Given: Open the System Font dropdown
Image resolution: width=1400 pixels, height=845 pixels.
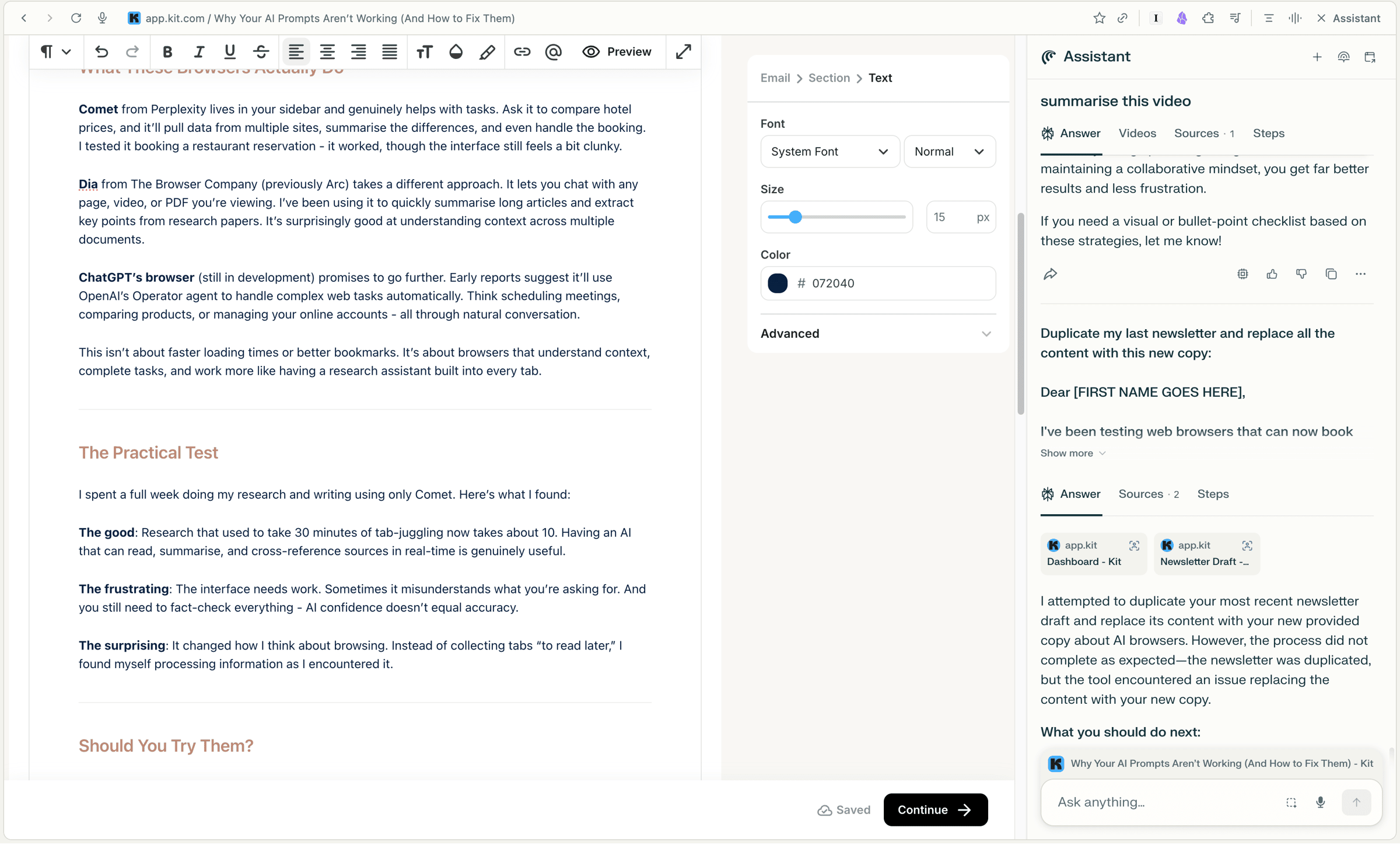Looking at the screenshot, I should (x=829, y=152).
